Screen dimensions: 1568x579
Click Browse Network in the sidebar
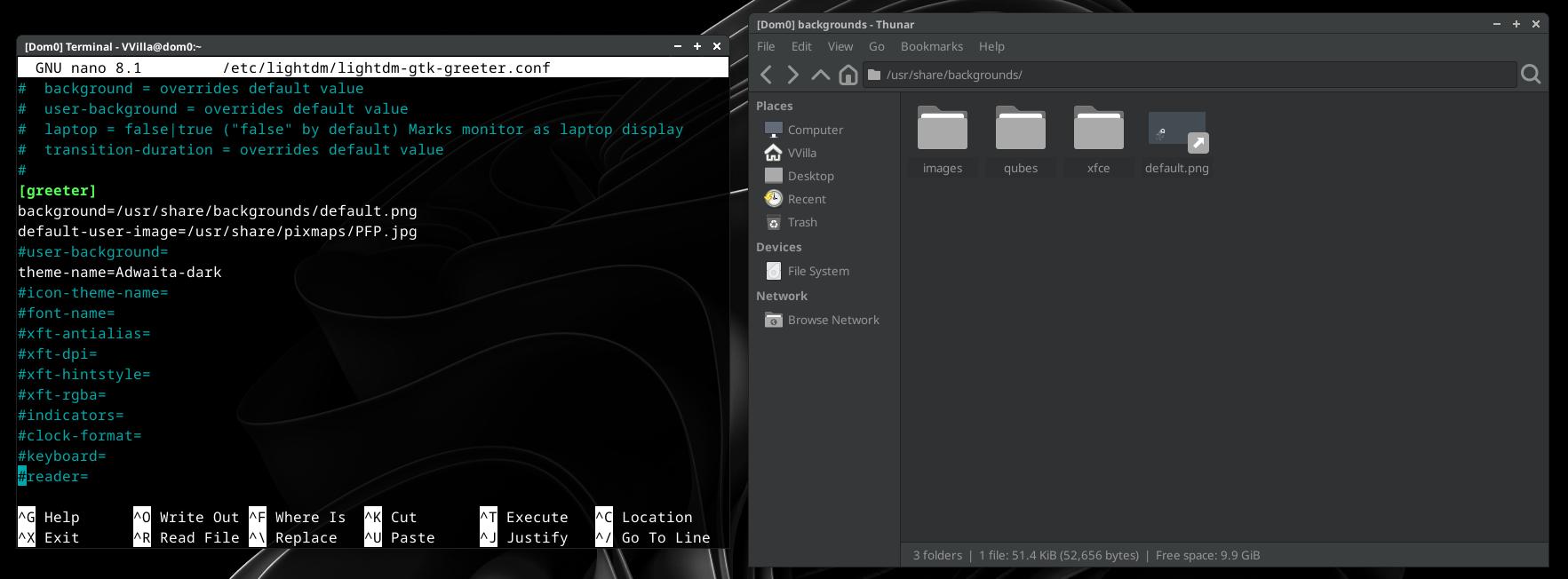[832, 320]
